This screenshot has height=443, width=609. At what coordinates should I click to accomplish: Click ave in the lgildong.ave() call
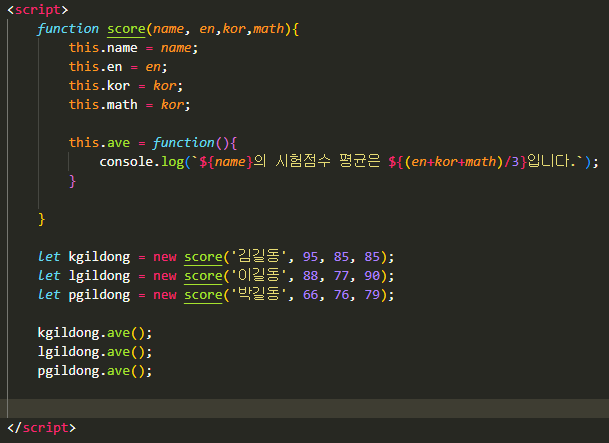coord(118,352)
